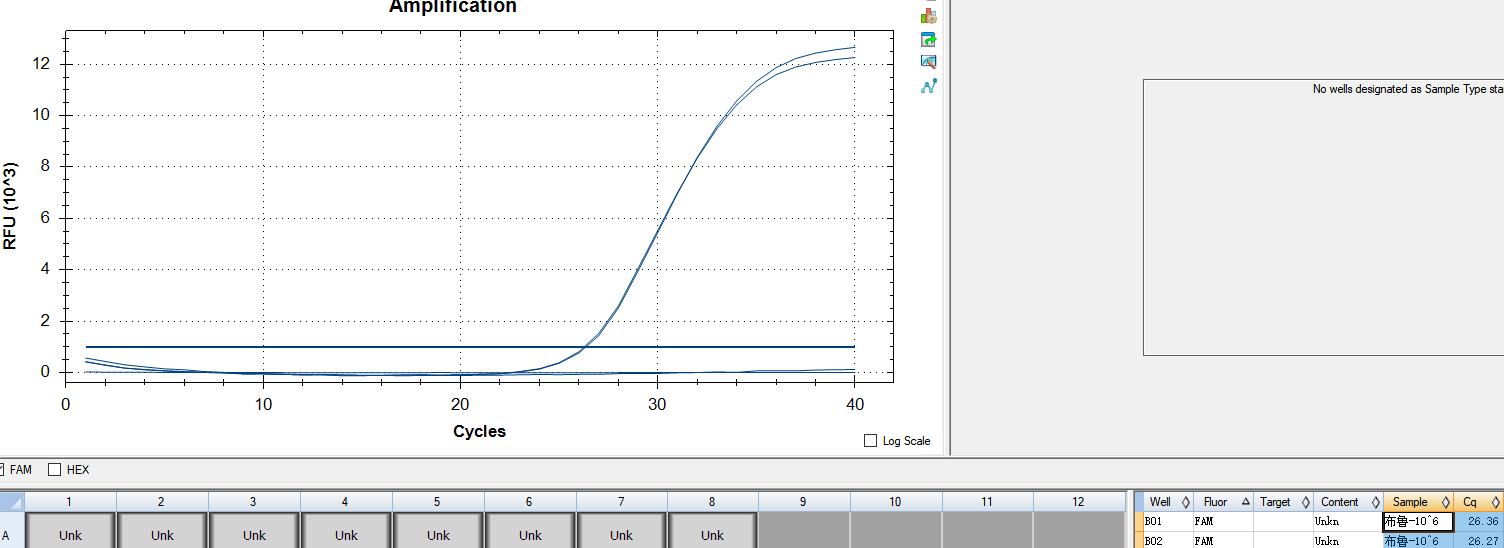Open chart settings icon with bar chart and gear
Screen dimensions: 1504x548
929,16
